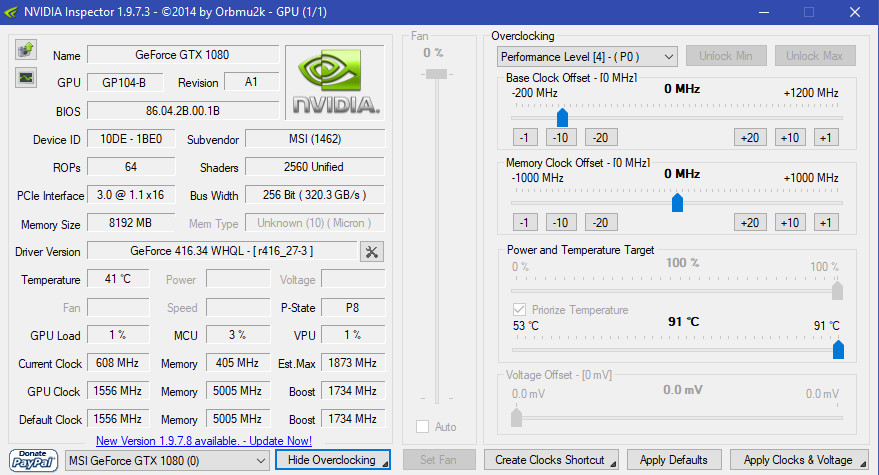This screenshot has width=879, height=475.
Task: Click the Est.Max value 1873 MHz
Action: tap(353, 363)
